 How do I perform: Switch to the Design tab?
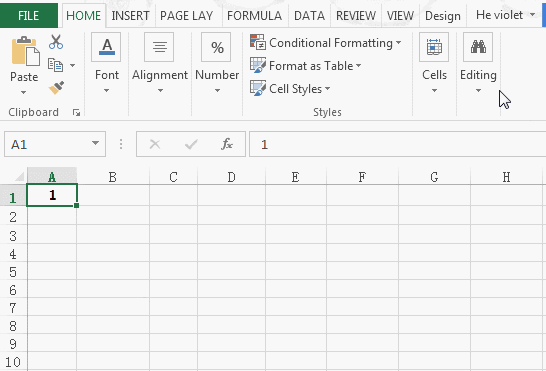[443, 16]
